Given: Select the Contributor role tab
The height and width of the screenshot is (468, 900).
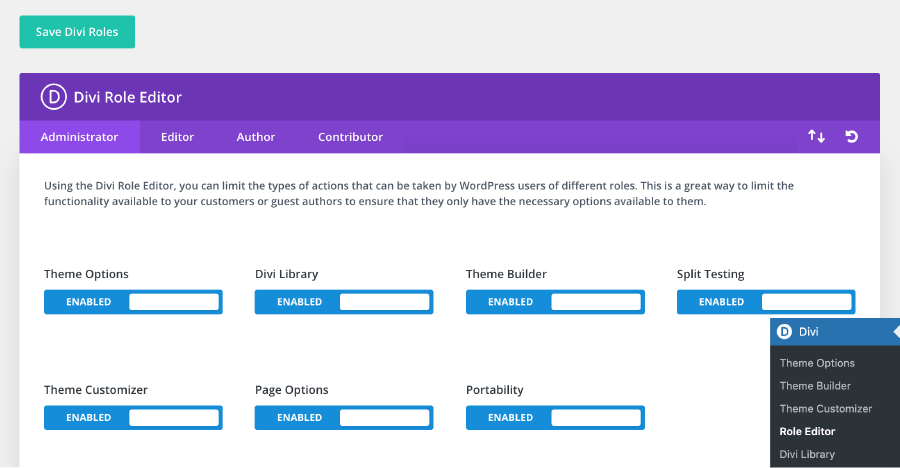Looking at the screenshot, I should 350,137.
